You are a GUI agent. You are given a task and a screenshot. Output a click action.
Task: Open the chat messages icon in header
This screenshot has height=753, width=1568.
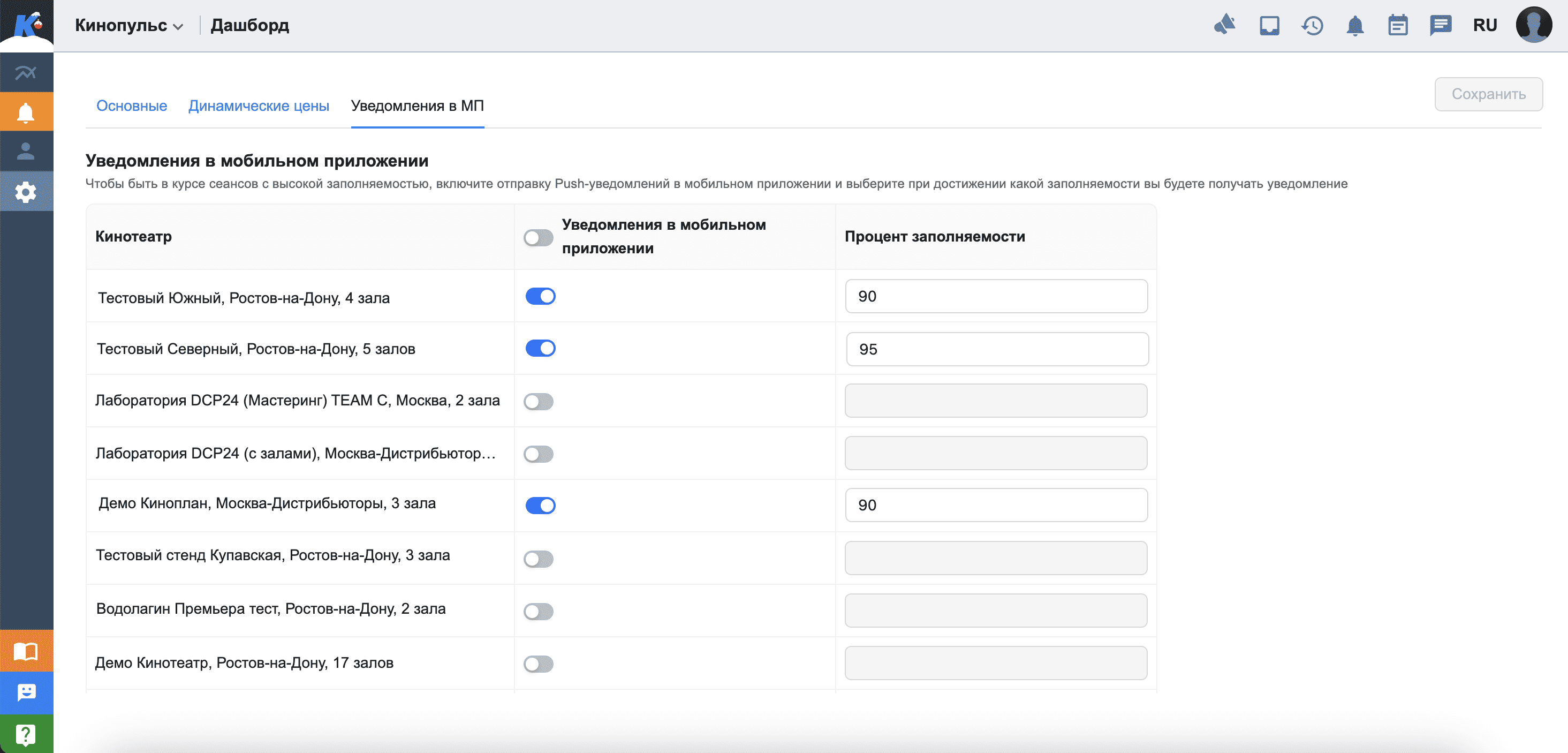1440,26
